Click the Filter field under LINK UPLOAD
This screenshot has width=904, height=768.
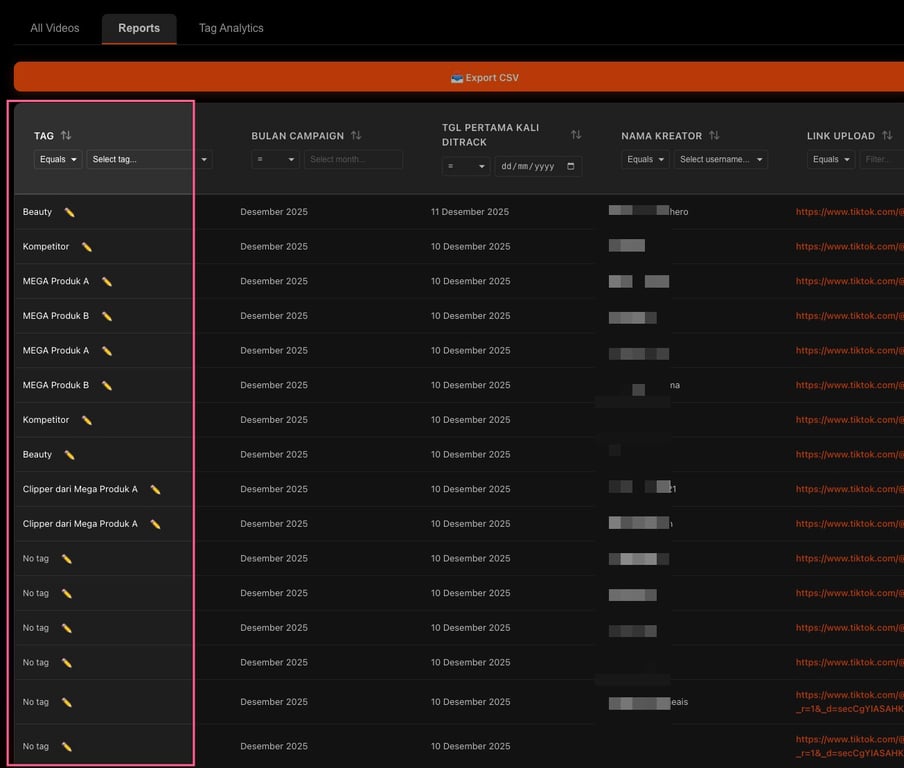pos(882,159)
